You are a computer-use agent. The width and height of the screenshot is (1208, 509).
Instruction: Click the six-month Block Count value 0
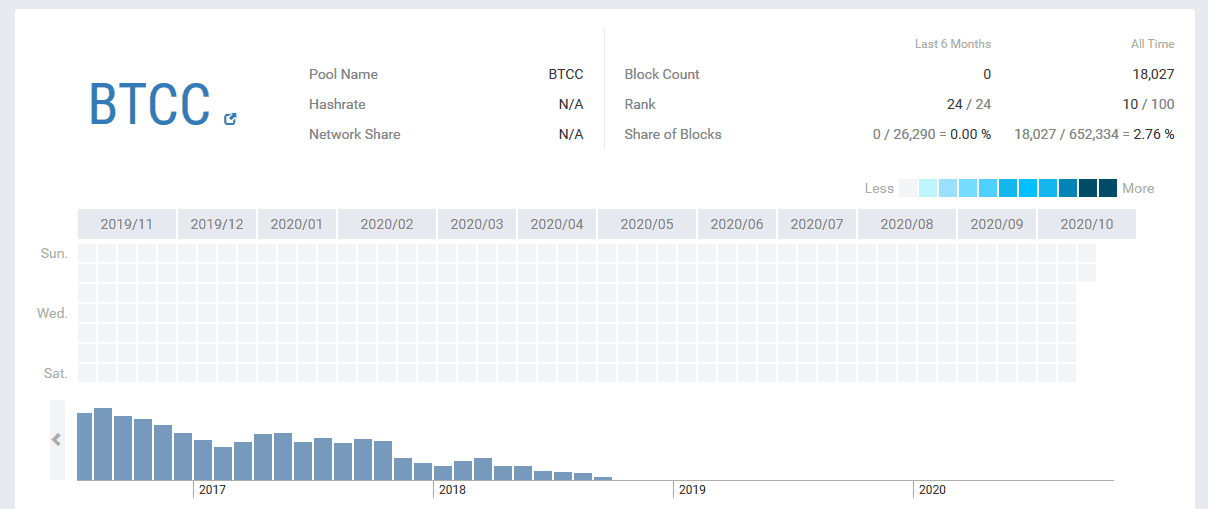tap(987, 74)
